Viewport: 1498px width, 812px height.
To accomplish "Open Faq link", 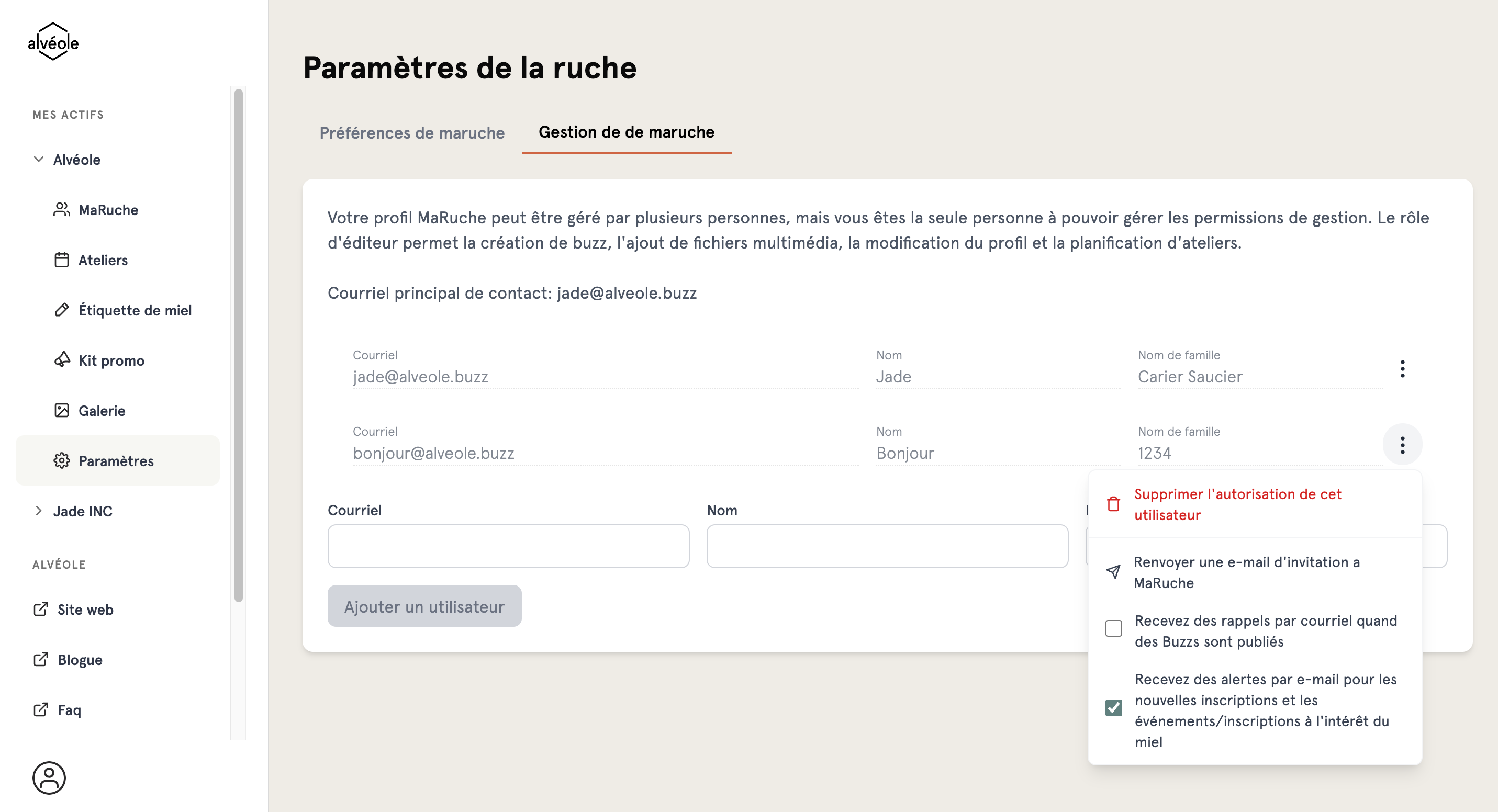I will coord(69,709).
